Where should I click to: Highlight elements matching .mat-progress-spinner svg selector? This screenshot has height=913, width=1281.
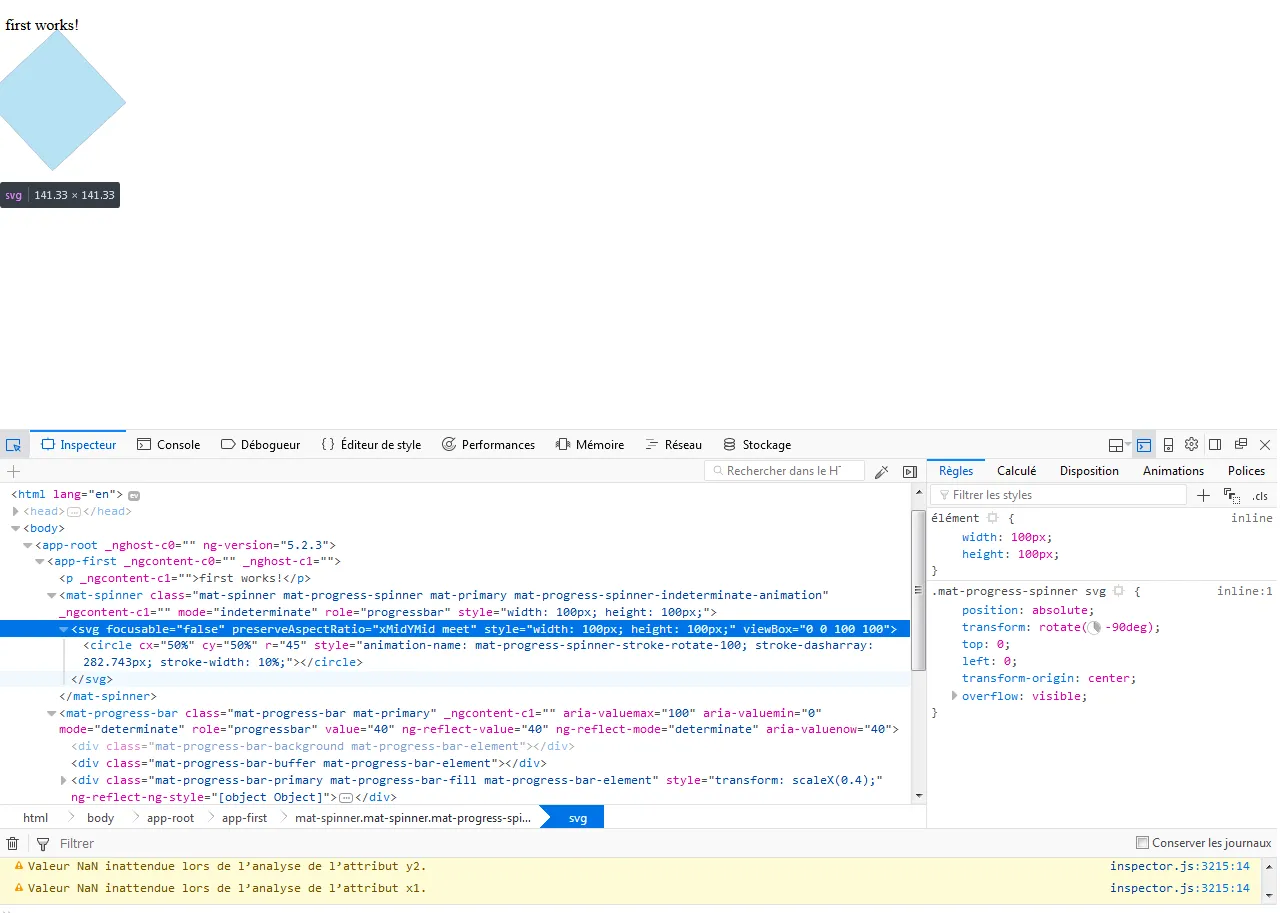[x=1119, y=591]
